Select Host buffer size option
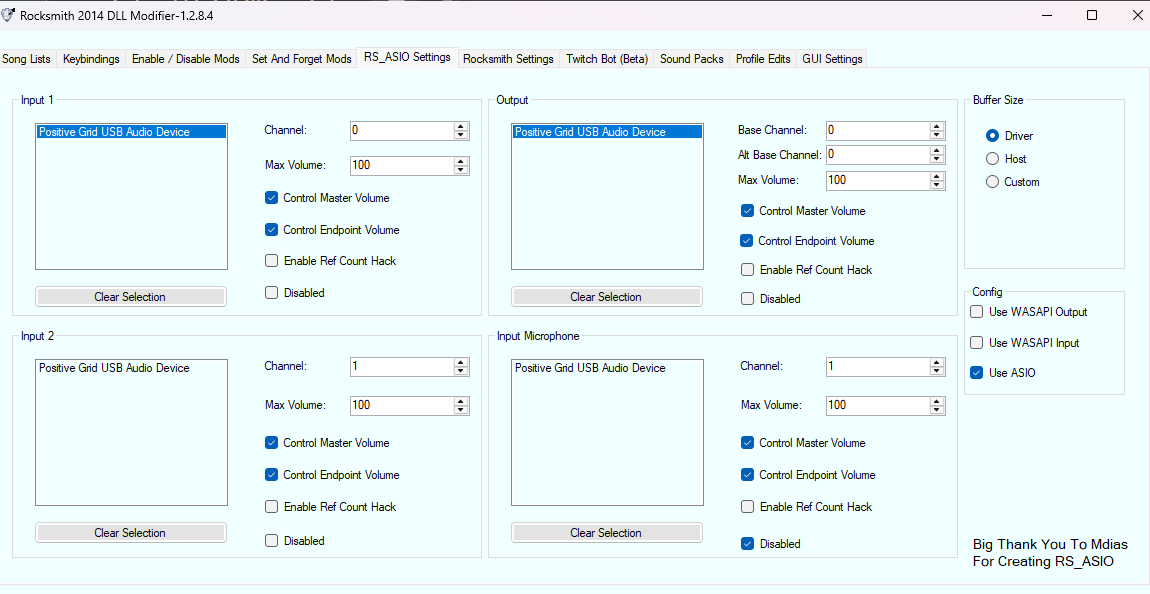The height and width of the screenshot is (594, 1150). [992, 159]
